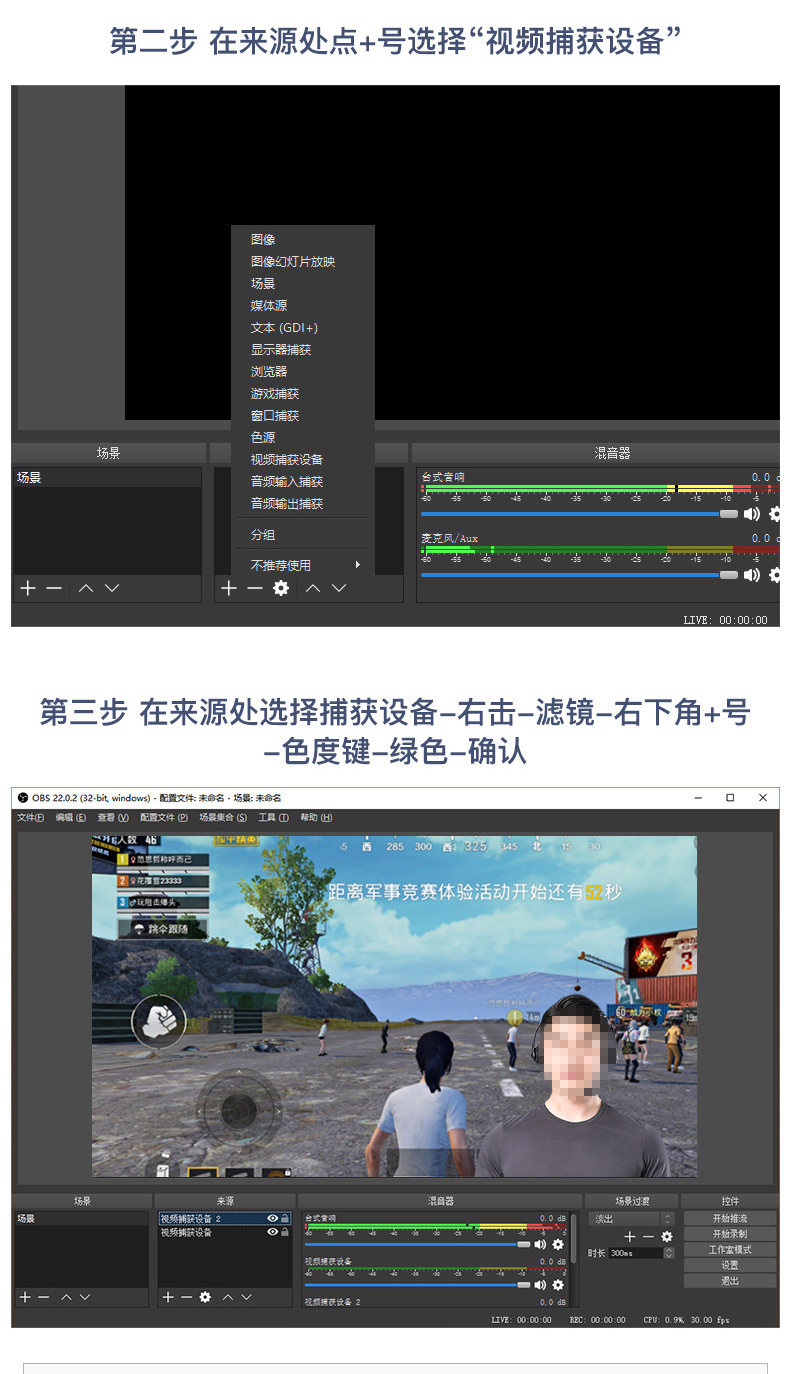Move source down arrow in OBS 22.0.2 来源 panel

[x=246, y=1297]
